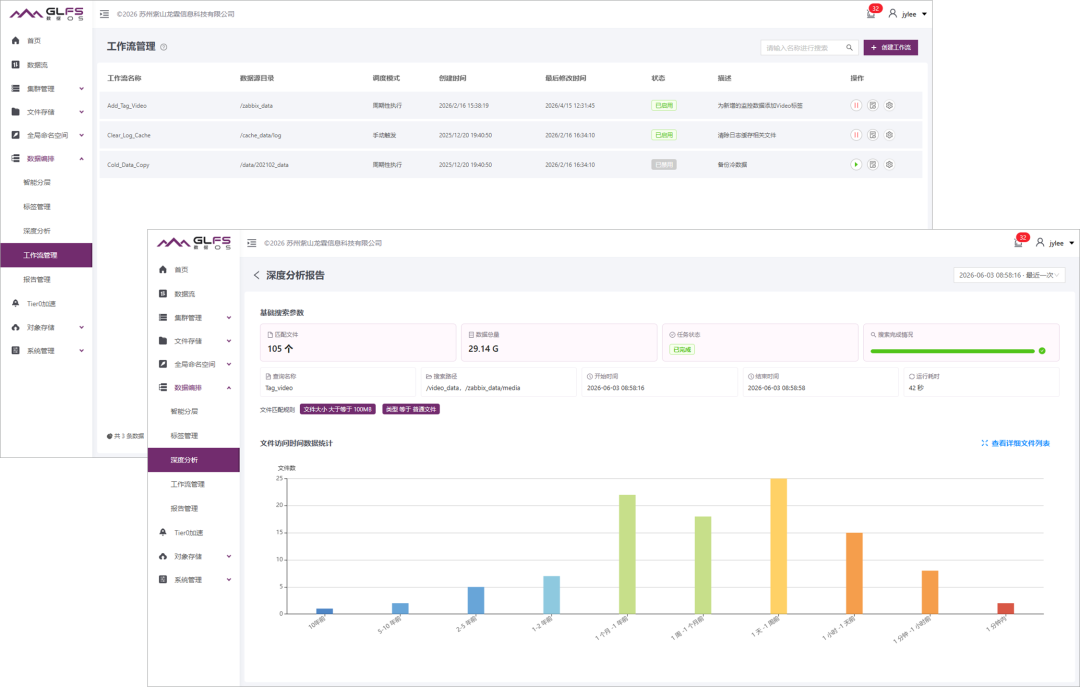Click the search magnifier in workflow search box
Viewport: 1080px width, 687px height.
click(849, 48)
